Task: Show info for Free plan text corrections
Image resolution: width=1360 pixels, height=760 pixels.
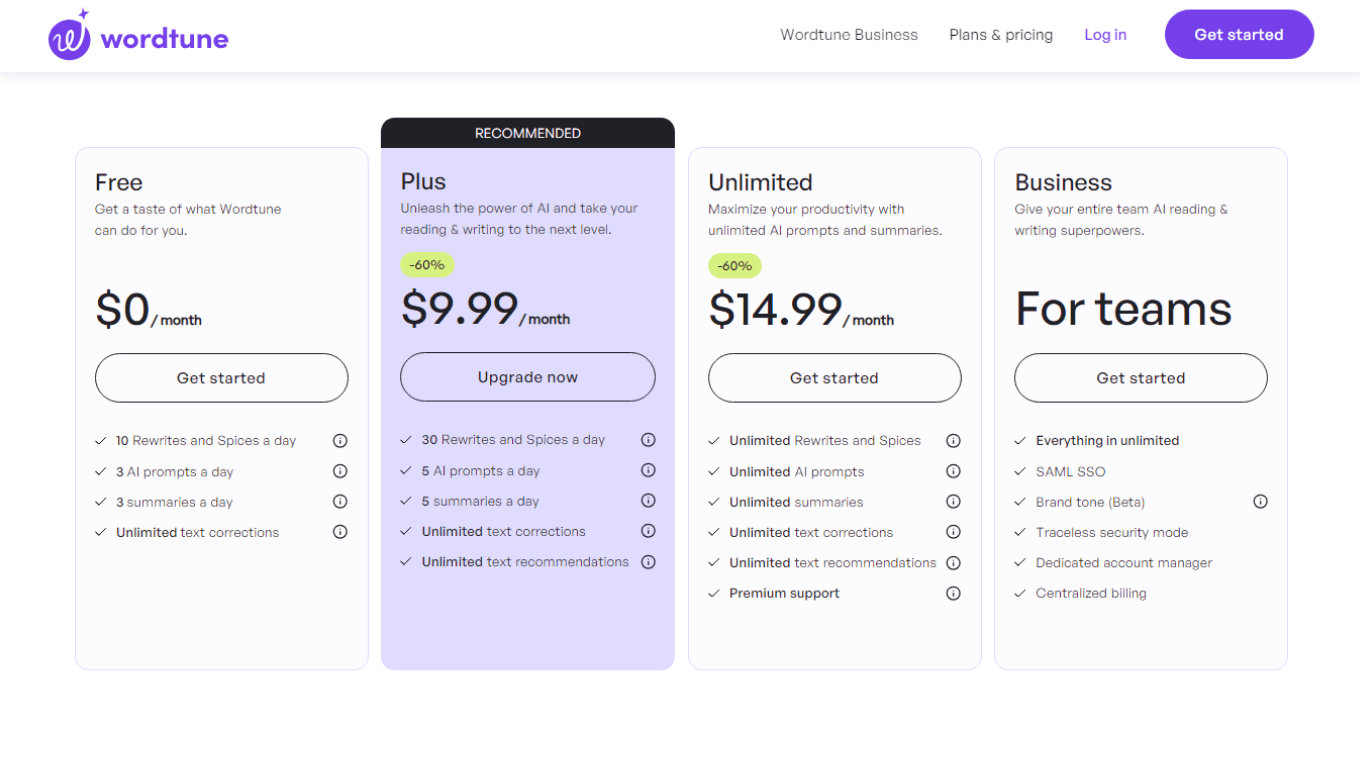Action: [340, 532]
